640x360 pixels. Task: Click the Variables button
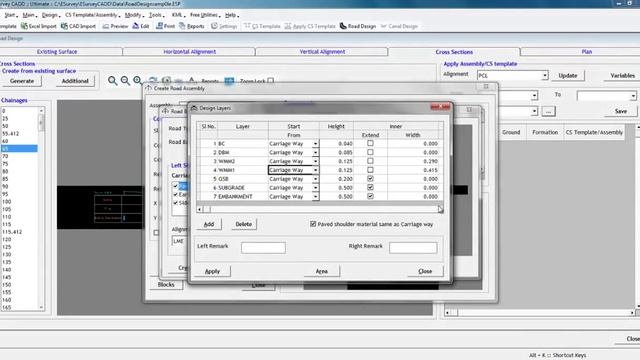click(622, 76)
